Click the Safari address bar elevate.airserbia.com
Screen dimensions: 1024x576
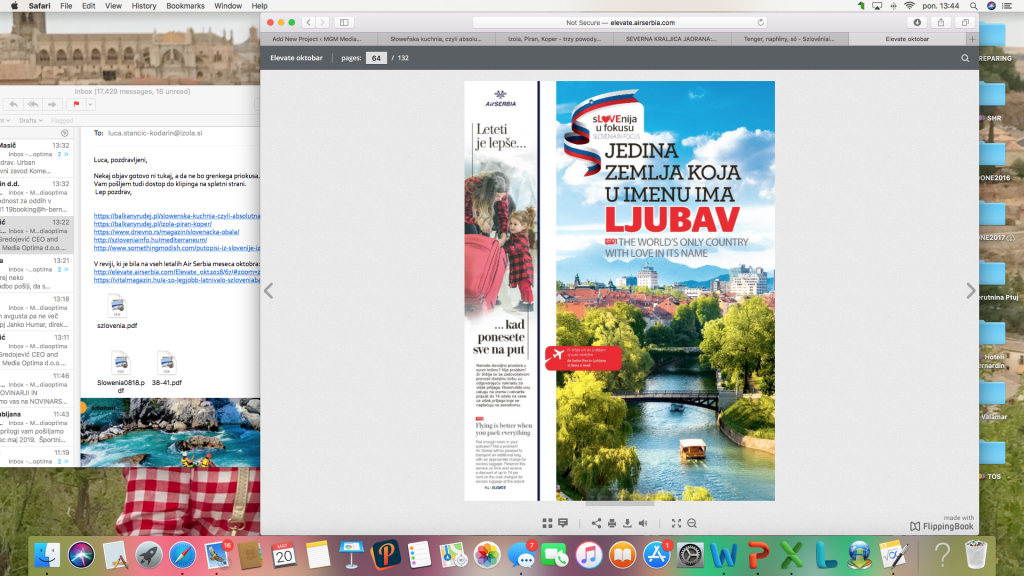620,22
